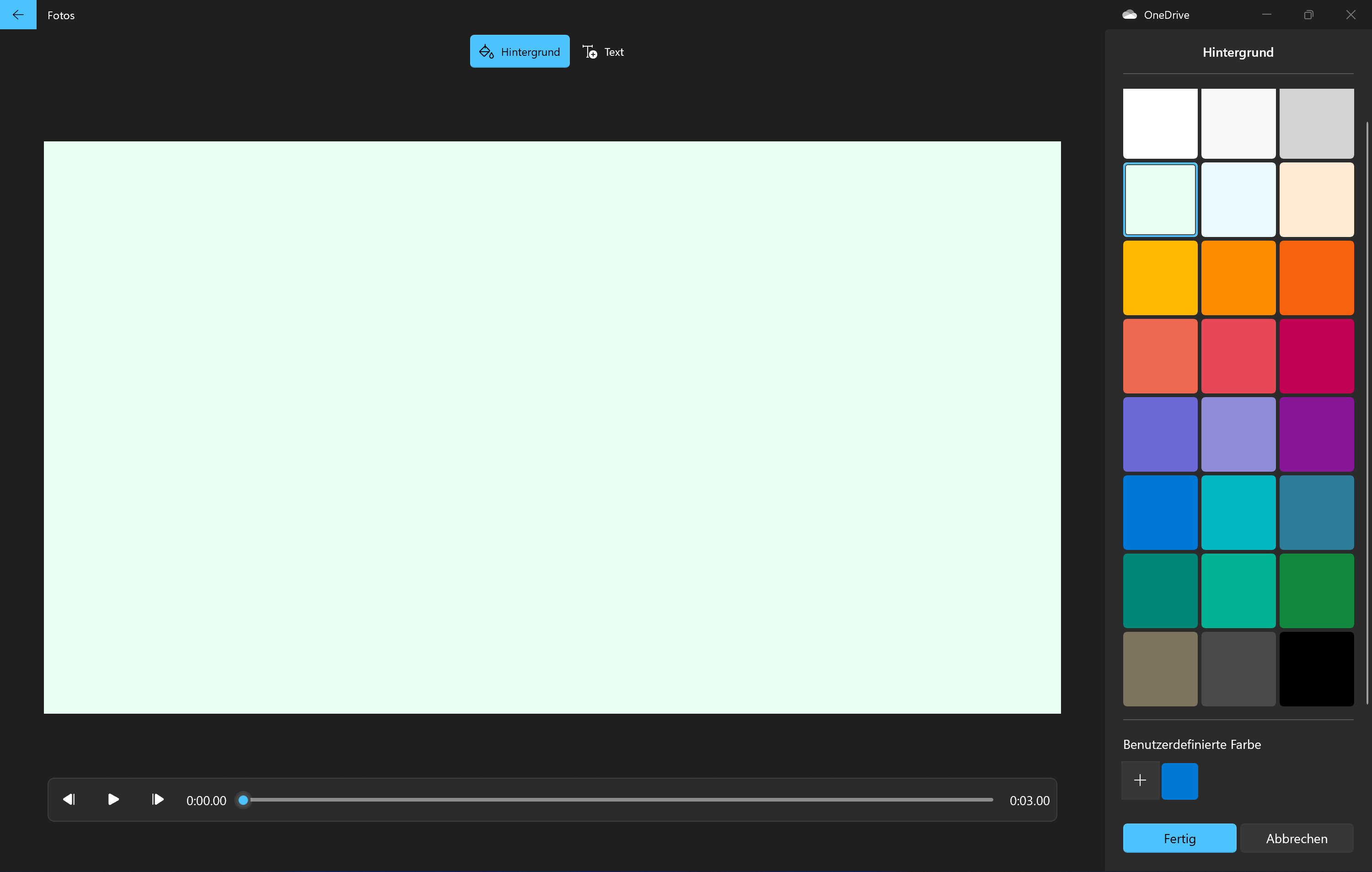Viewport: 1372px width, 872px height.
Task: Choose the deep purple swatch
Action: pyautogui.click(x=1316, y=434)
